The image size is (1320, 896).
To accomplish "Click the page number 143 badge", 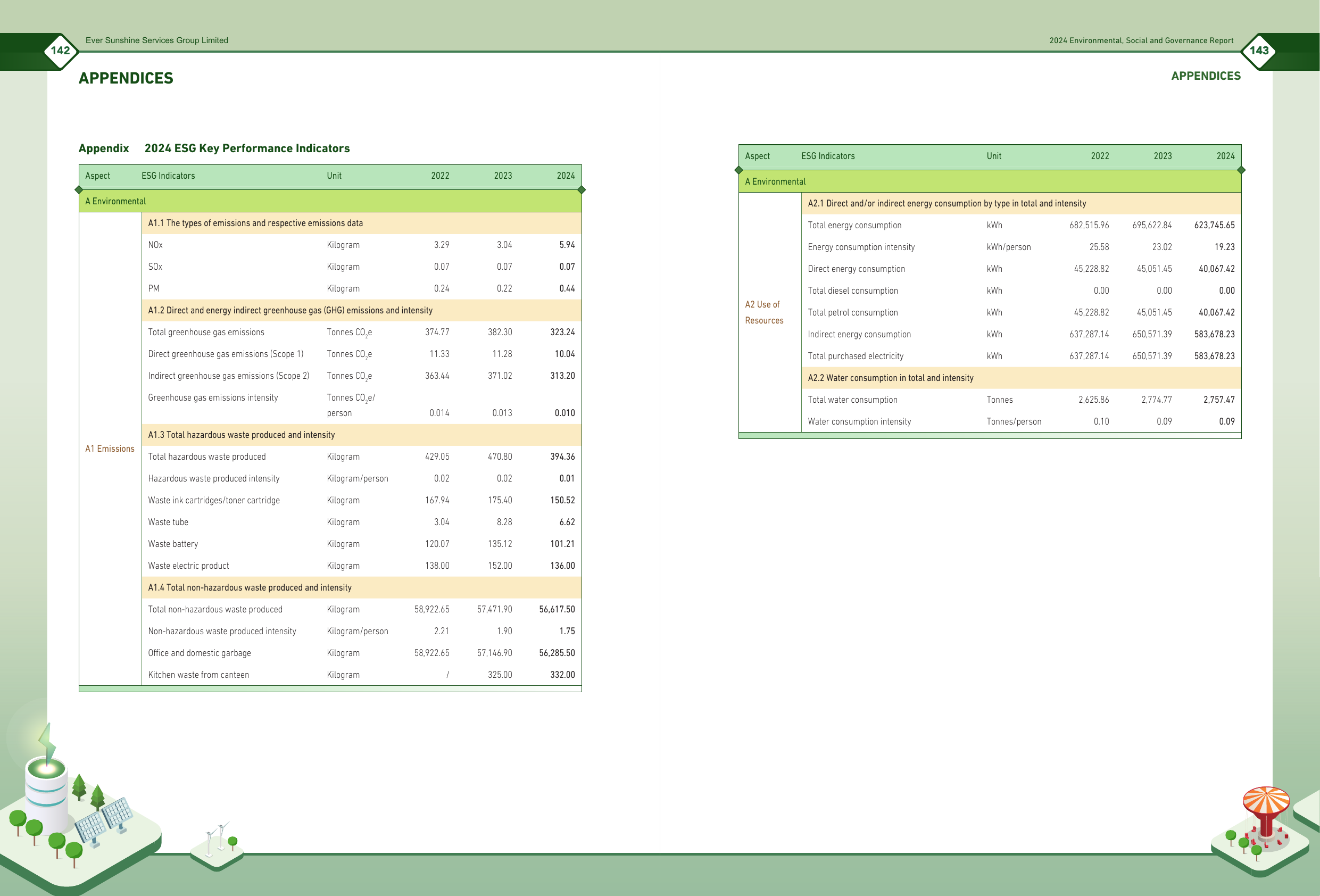I will (1259, 51).
